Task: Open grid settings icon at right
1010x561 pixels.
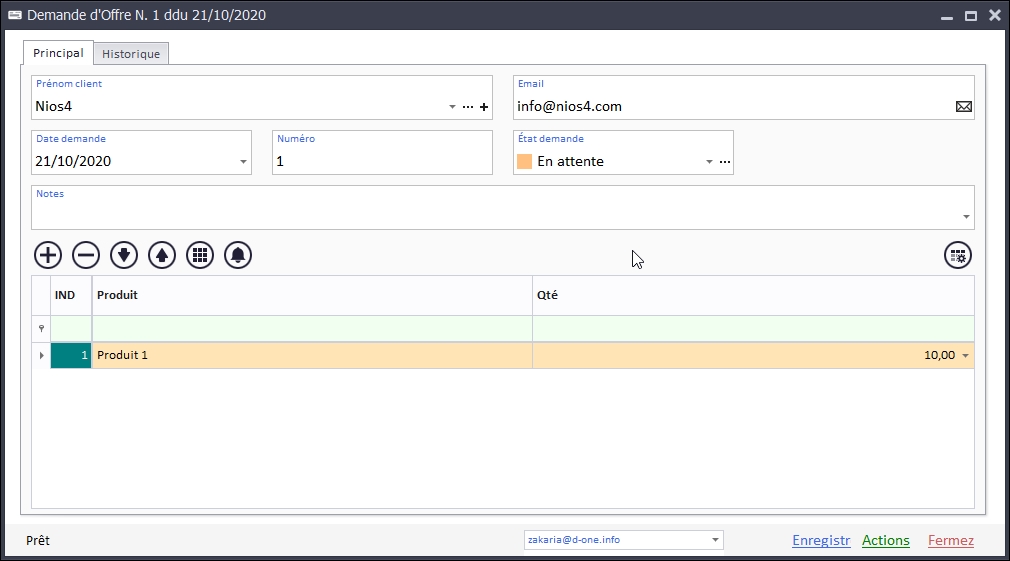Action: click(x=958, y=255)
